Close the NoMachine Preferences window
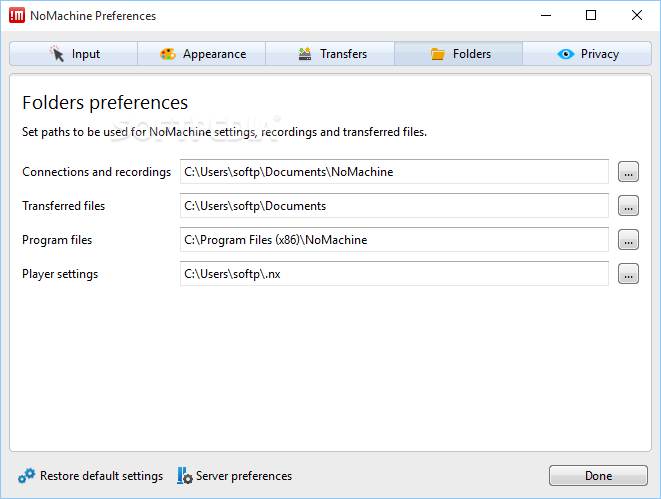This screenshot has width=661, height=499. [637, 16]
